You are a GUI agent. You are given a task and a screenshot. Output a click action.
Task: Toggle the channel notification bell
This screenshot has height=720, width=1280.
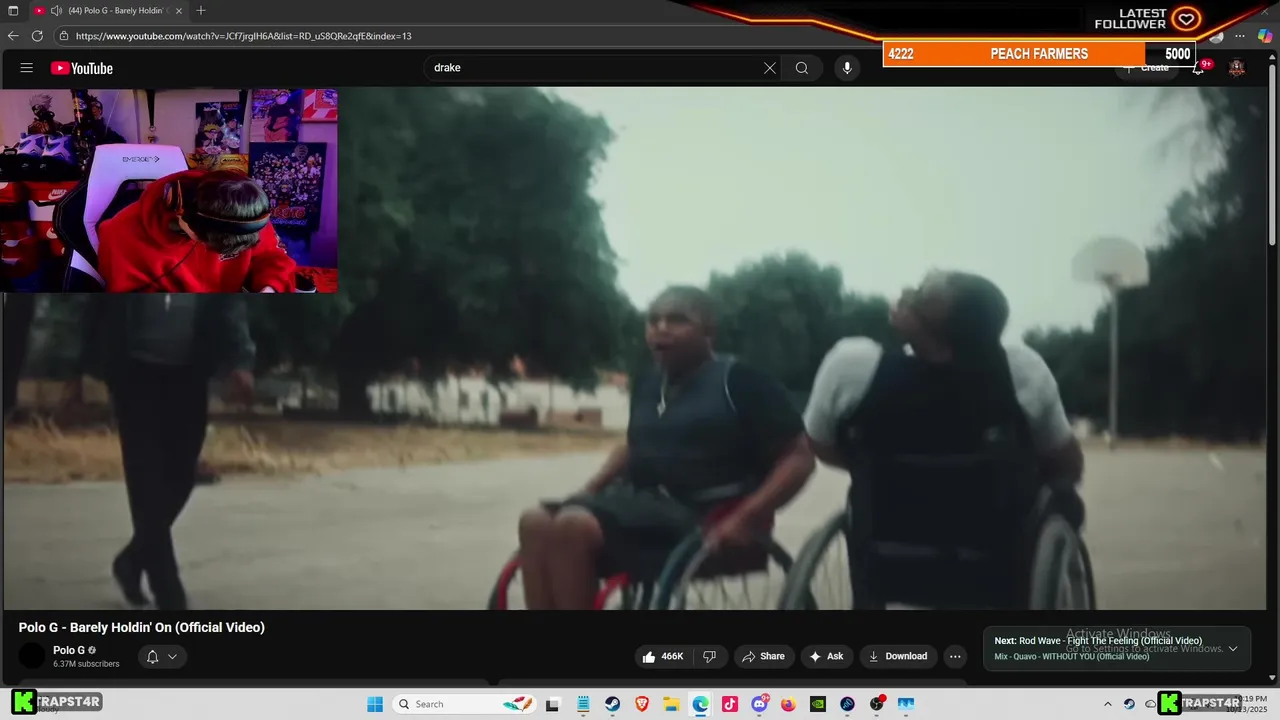[x=152, y=657]
